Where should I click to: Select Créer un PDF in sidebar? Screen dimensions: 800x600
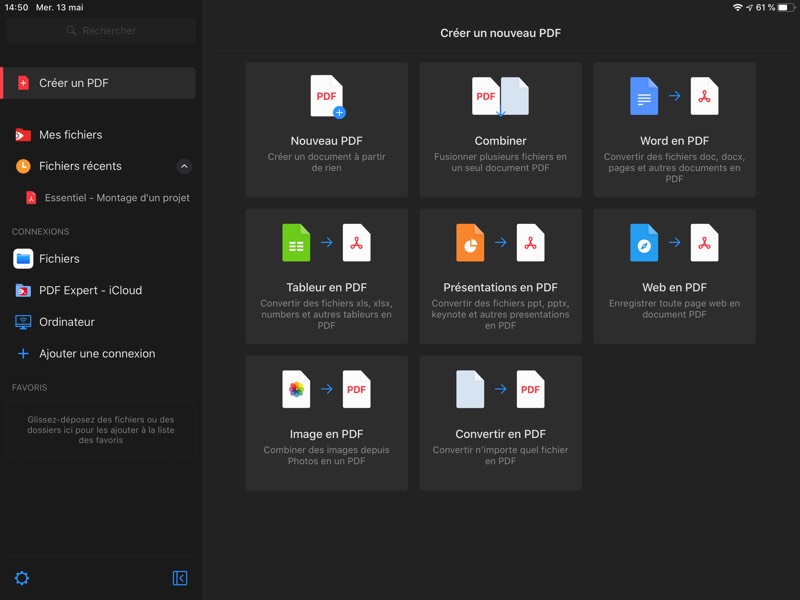coord(99,83)
